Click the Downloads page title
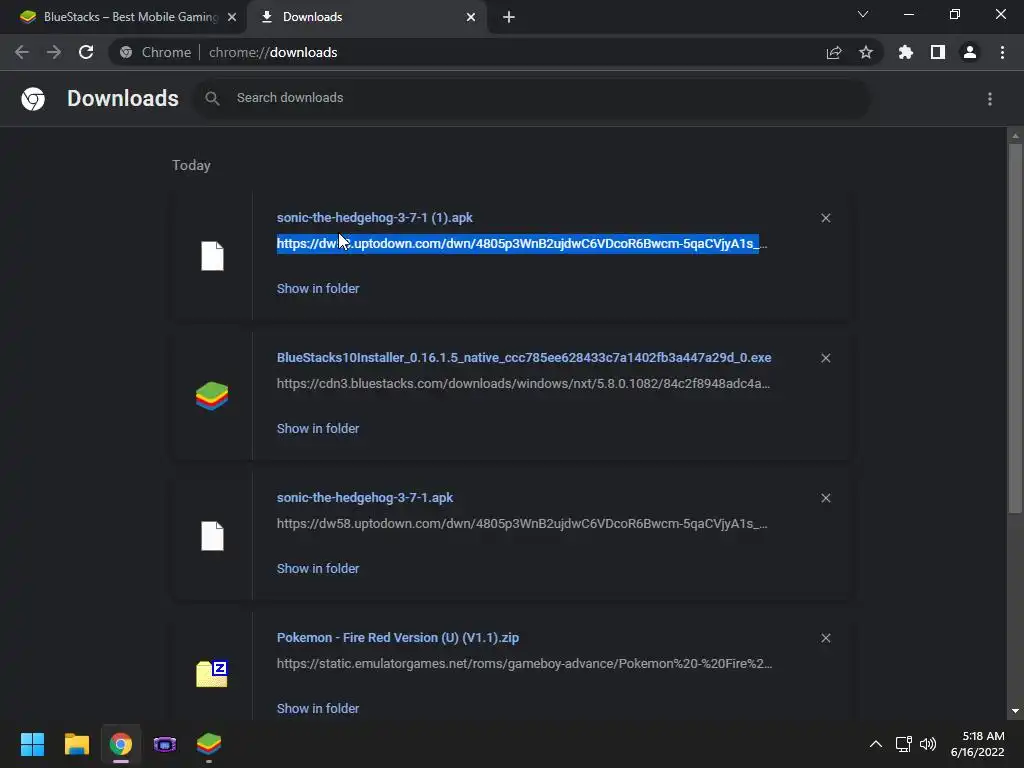The image size is (1024, 768). pos(123,99)
